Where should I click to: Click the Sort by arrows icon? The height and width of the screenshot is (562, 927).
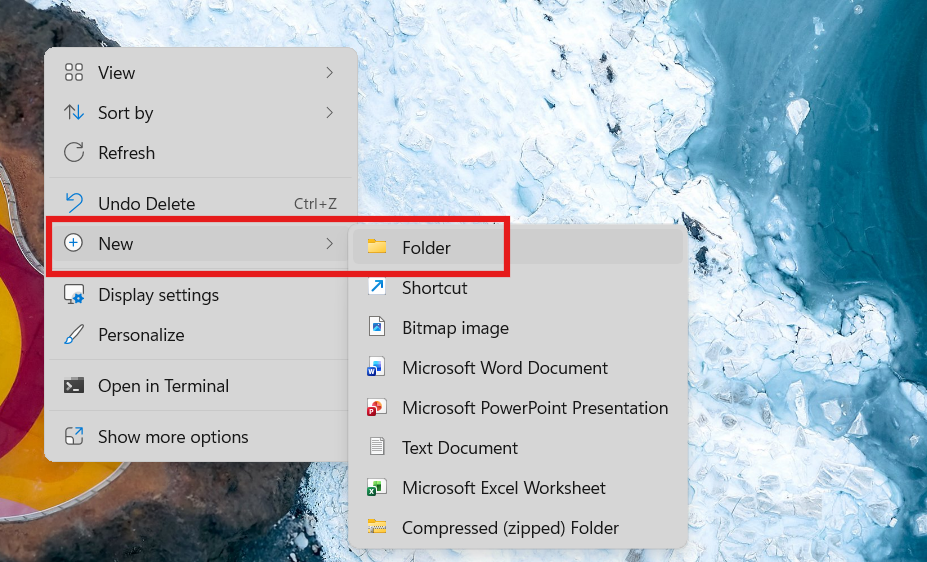74,112
